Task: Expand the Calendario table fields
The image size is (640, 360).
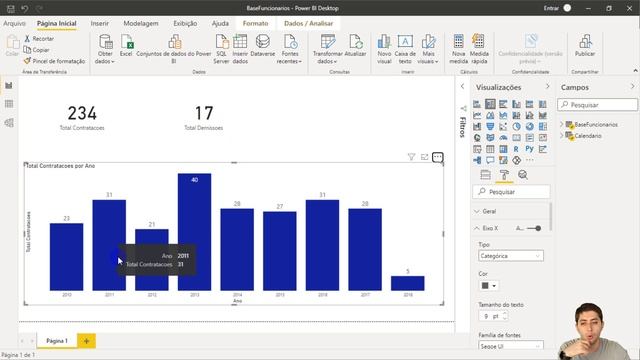Action: [562, 136]
